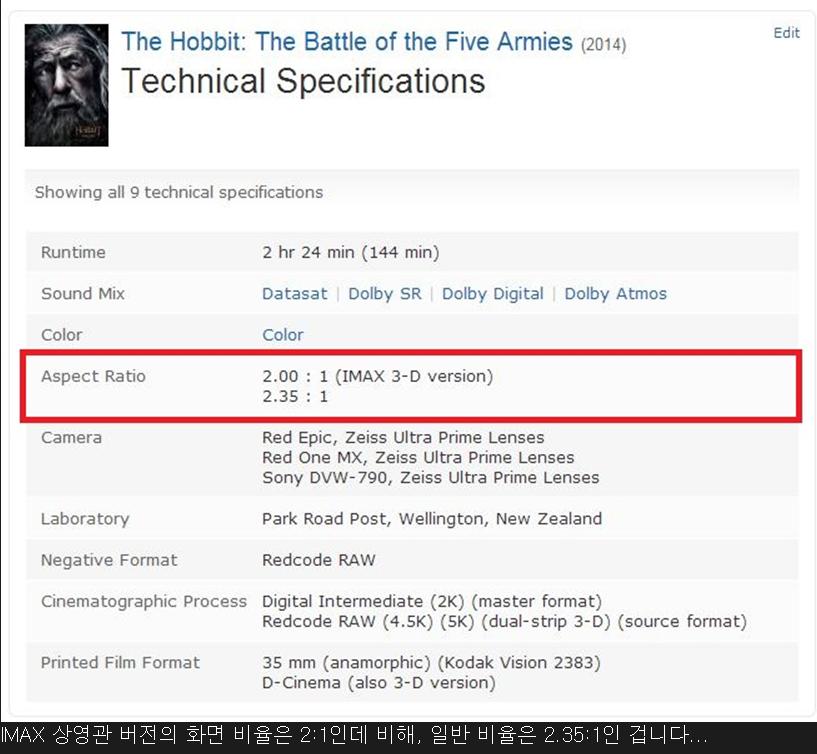Open the Dolby Atmos link
The width and height of the screenshot is (817, 754).
tap(615, 294)
